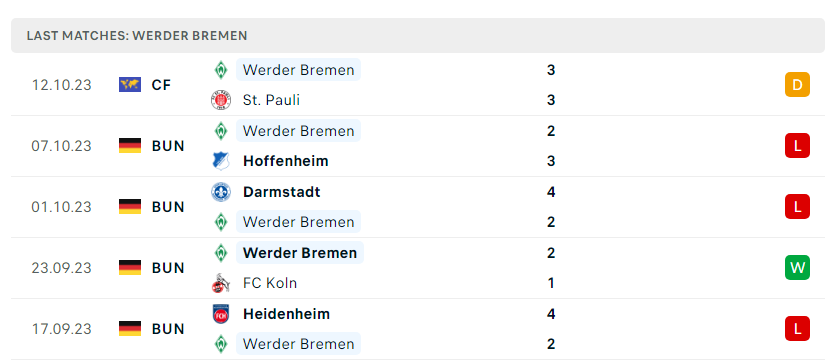
Task: Click the Werder Bremen crest on the 12.10.23 match
Action: (x=221, y=70)
